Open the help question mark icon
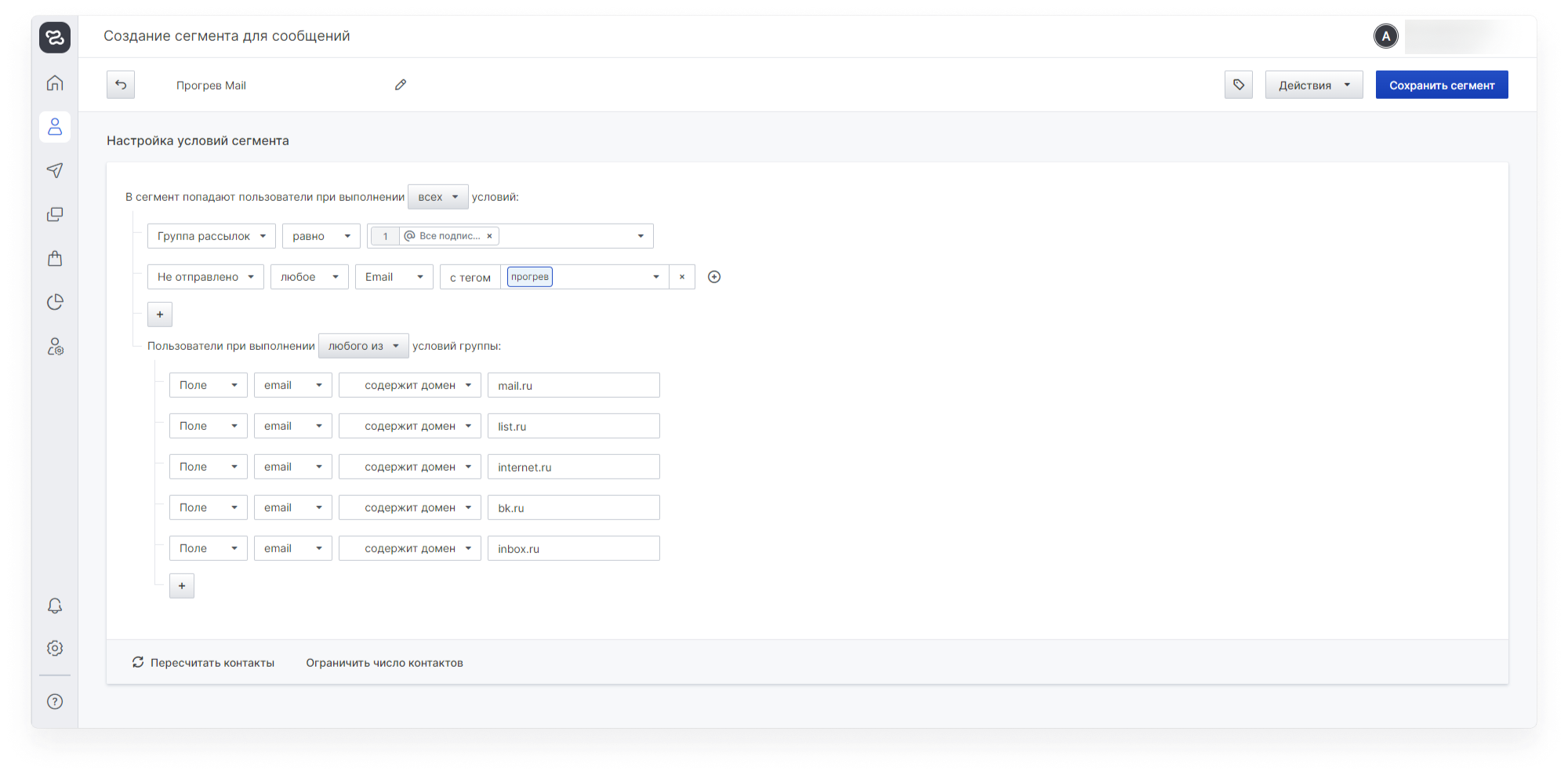This screenshot has height=775, width=1568. [55, 701]
